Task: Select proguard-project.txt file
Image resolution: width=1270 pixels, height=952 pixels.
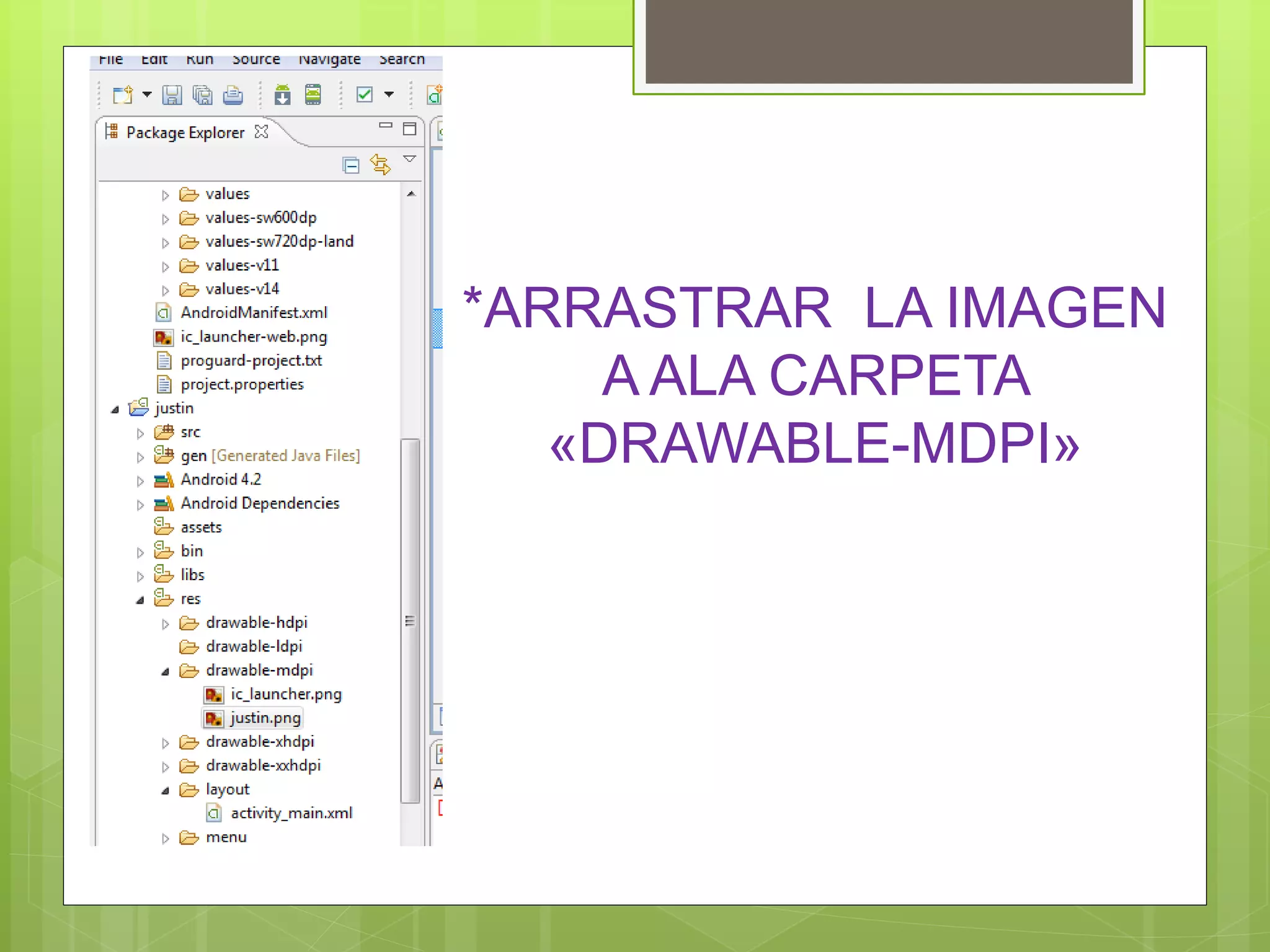Action: click(251, 360)
